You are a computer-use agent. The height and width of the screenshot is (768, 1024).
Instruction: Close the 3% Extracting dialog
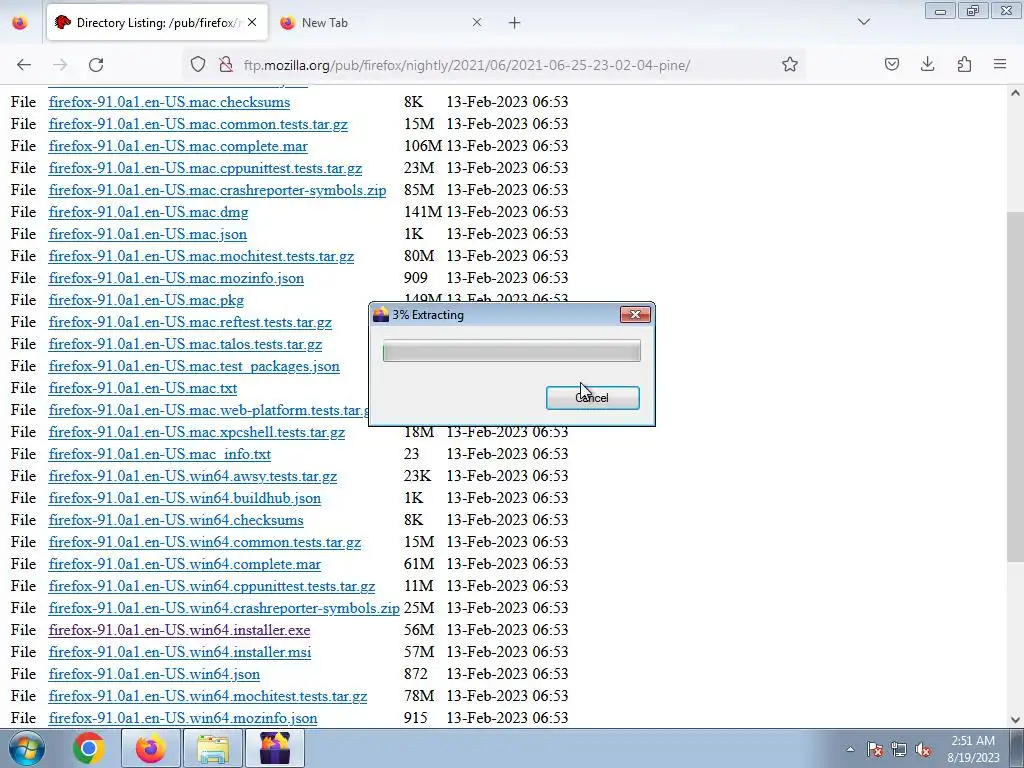[x=635, y=315]
